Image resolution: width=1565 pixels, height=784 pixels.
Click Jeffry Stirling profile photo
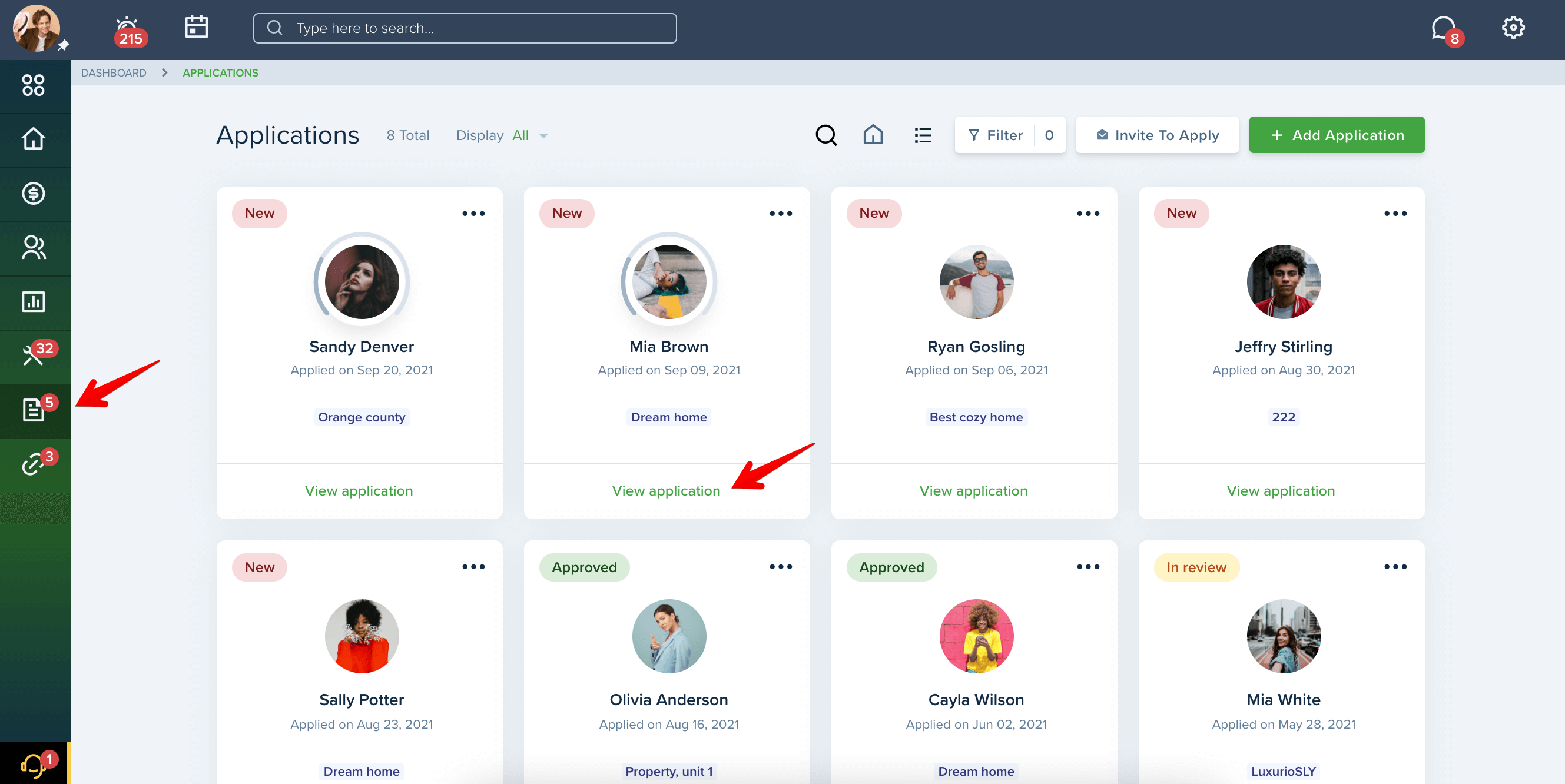tap(1284, 282)
